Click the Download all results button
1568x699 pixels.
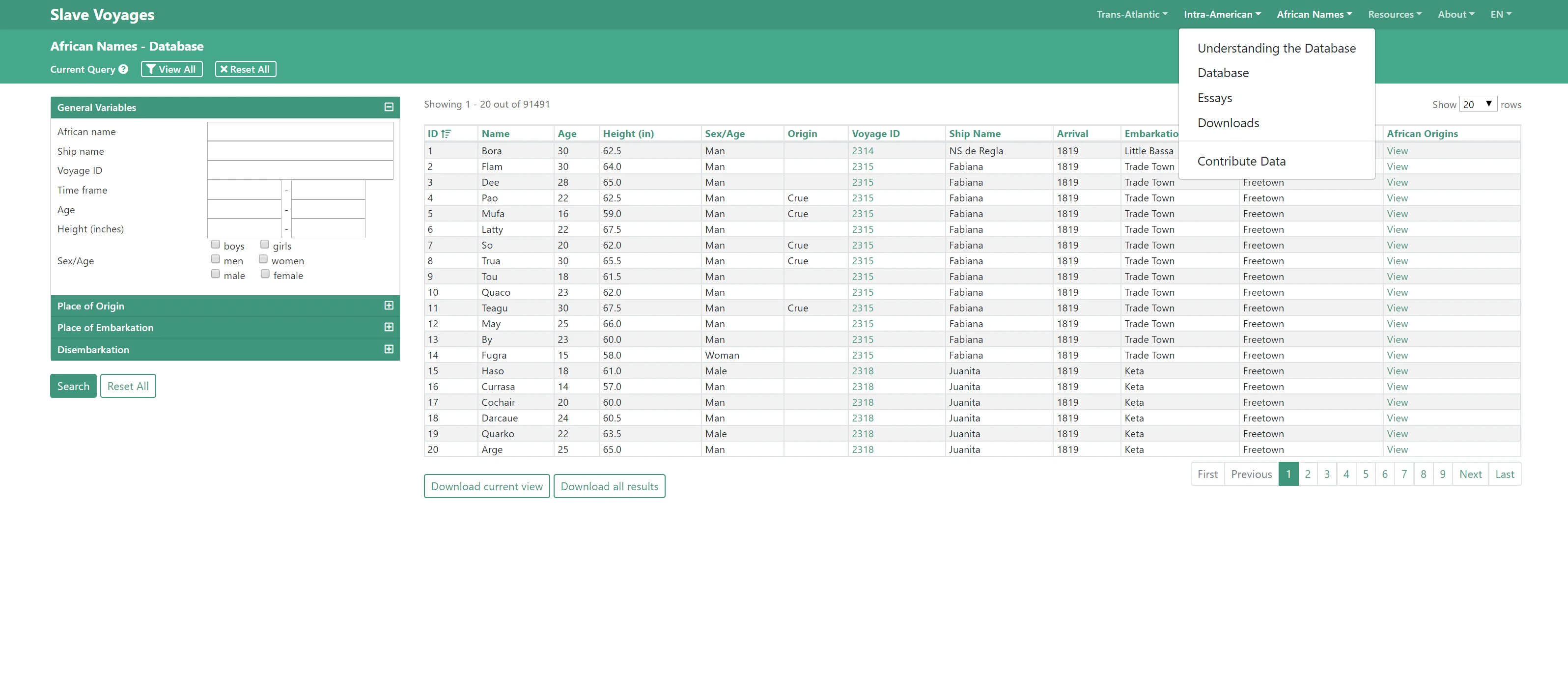pyautogui.click(x=609, y=486)
